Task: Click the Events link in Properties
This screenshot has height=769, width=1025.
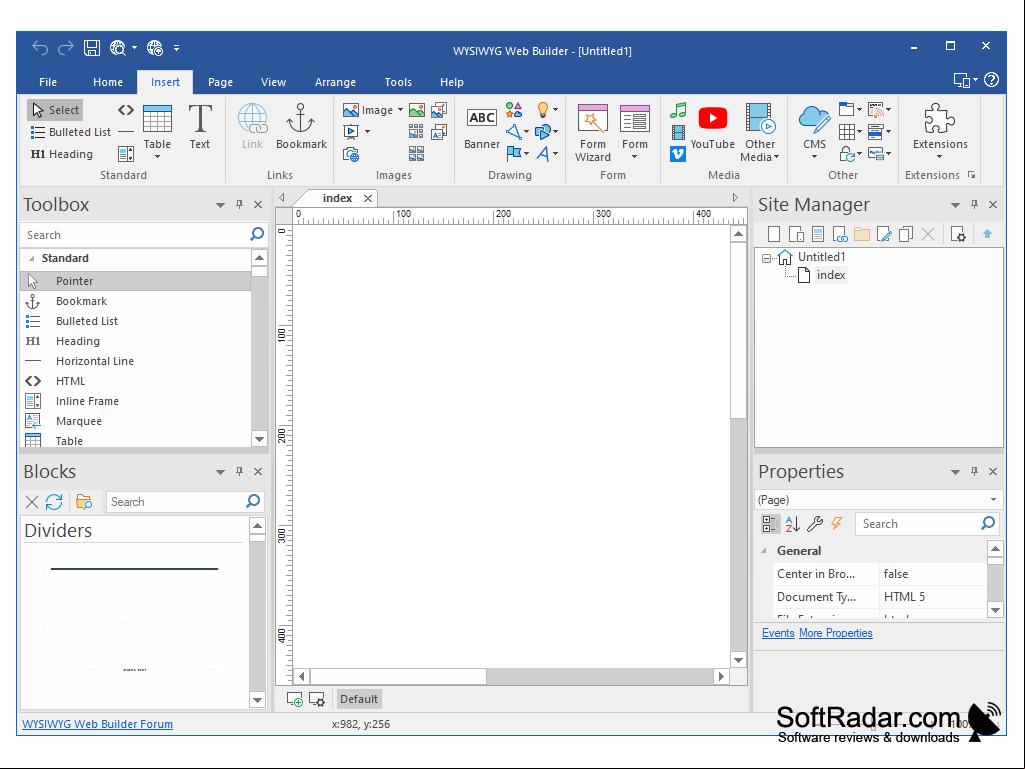Action: (778, 633)
